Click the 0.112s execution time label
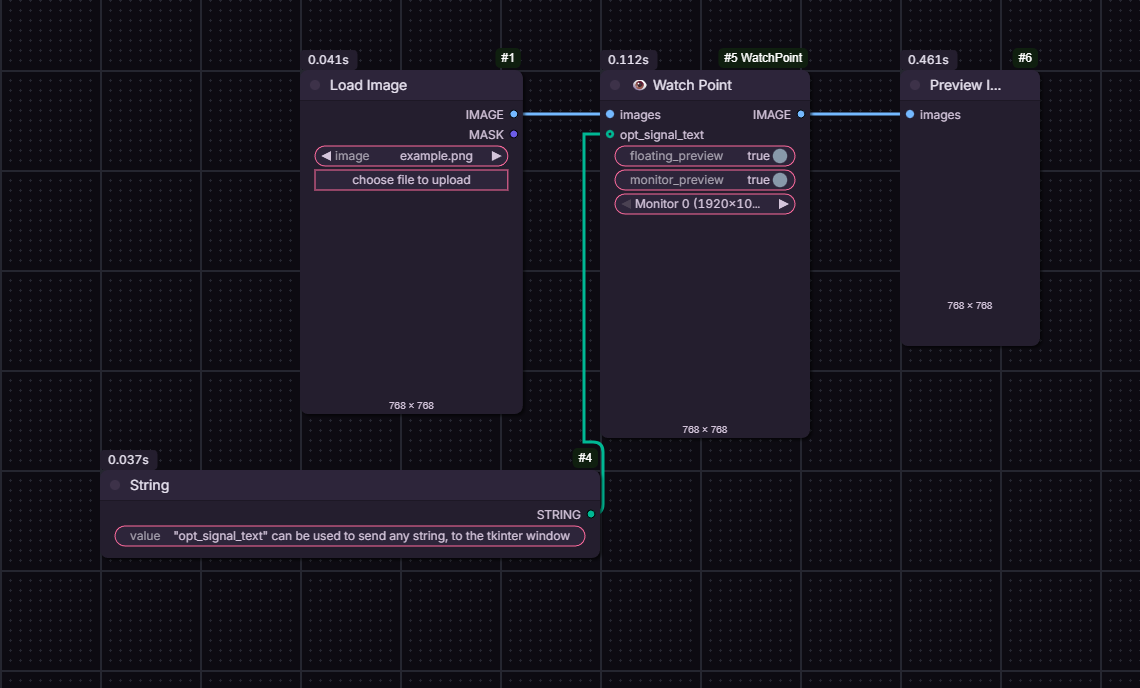 pos(628,60)
